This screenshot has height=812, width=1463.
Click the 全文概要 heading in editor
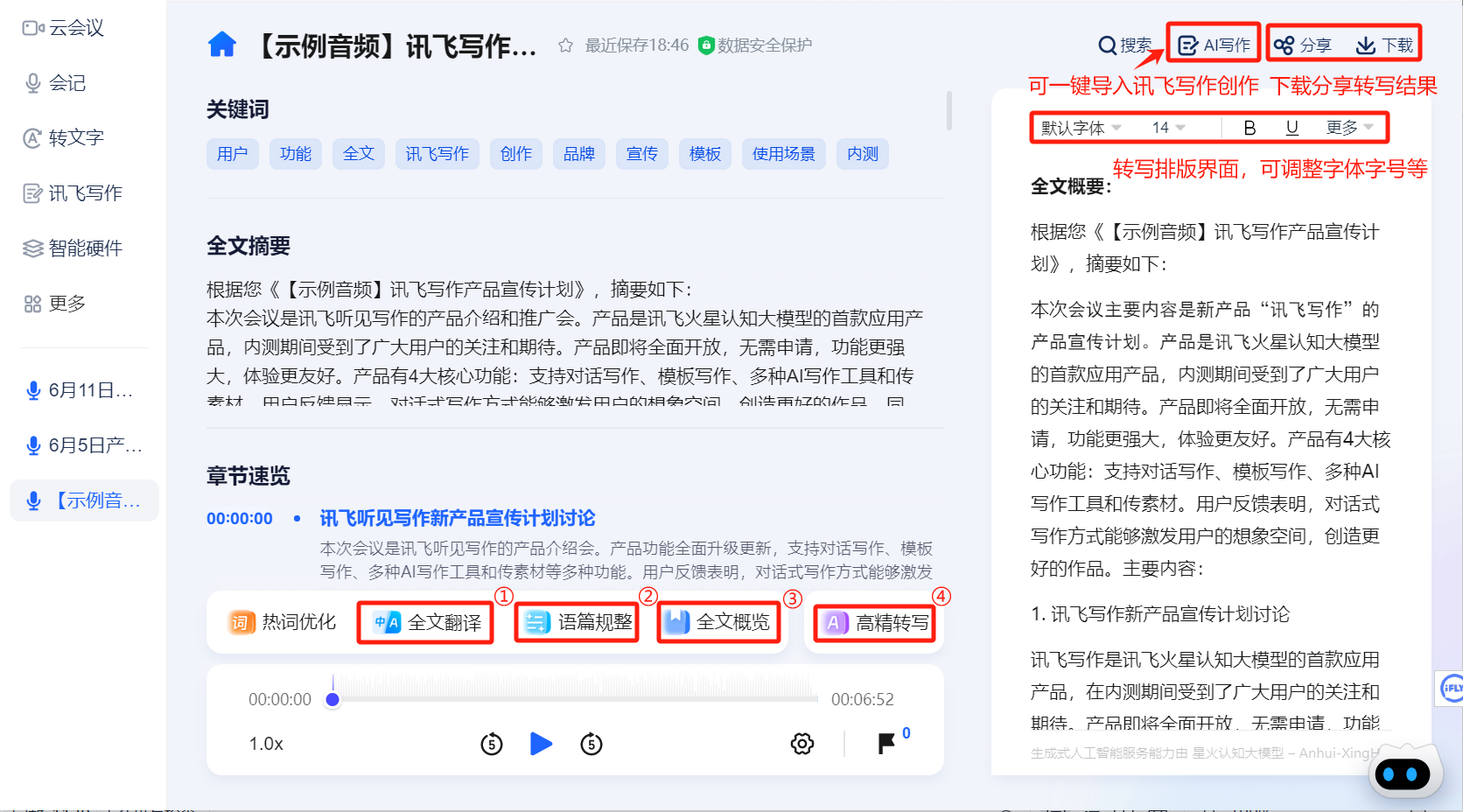click(x=1071, y=186)
